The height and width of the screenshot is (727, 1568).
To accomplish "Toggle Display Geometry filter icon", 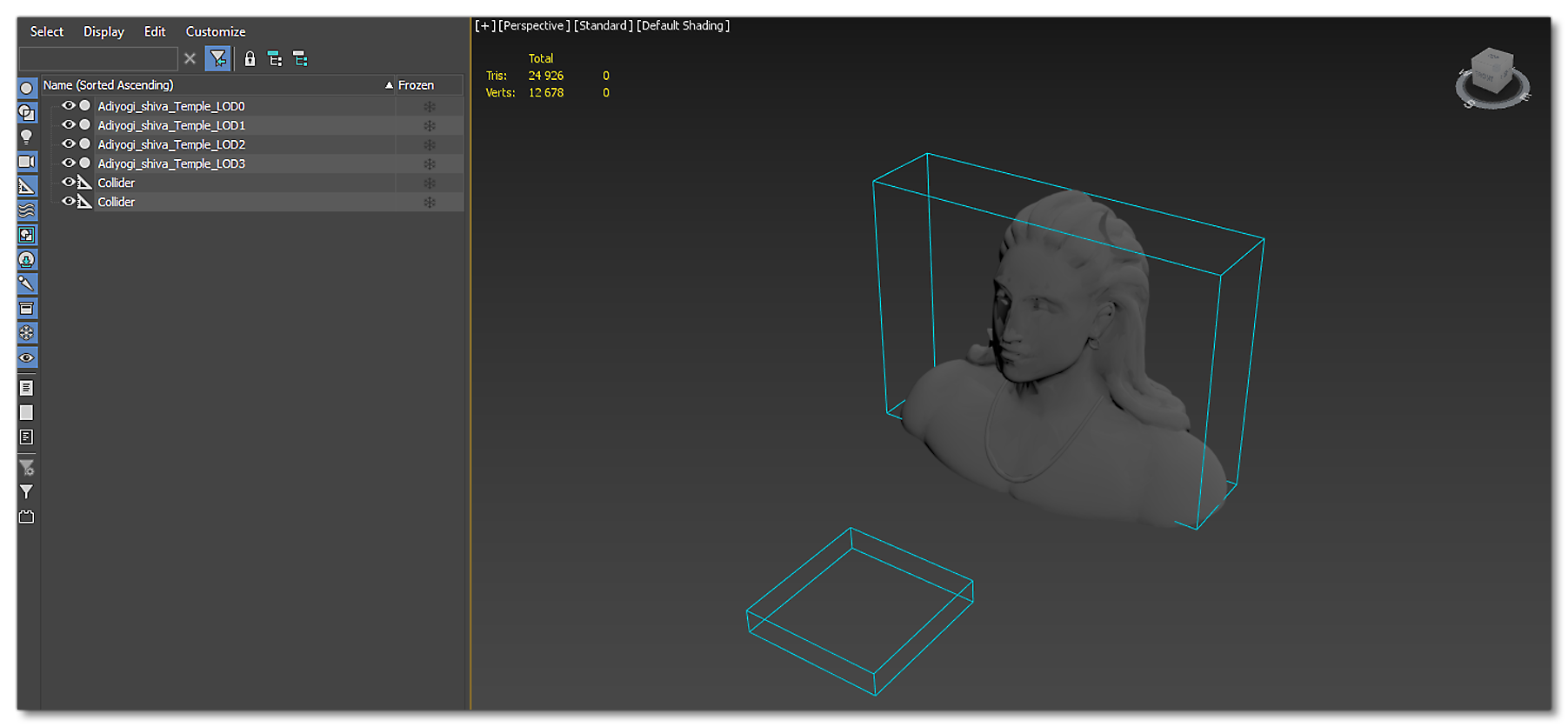I will 27,88.
